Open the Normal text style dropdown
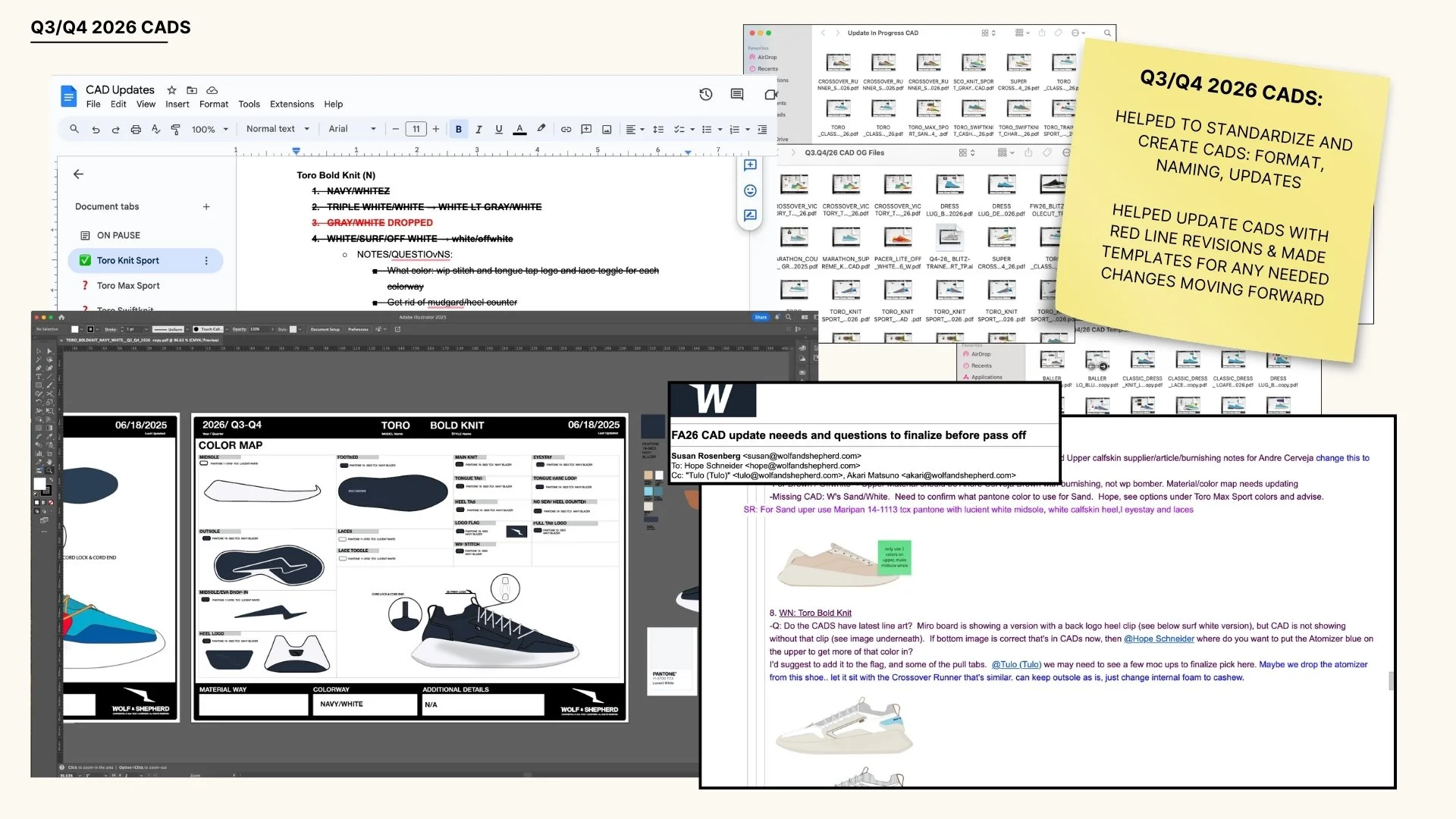This screenshot has height=819, width=1456. coord(278,129)
